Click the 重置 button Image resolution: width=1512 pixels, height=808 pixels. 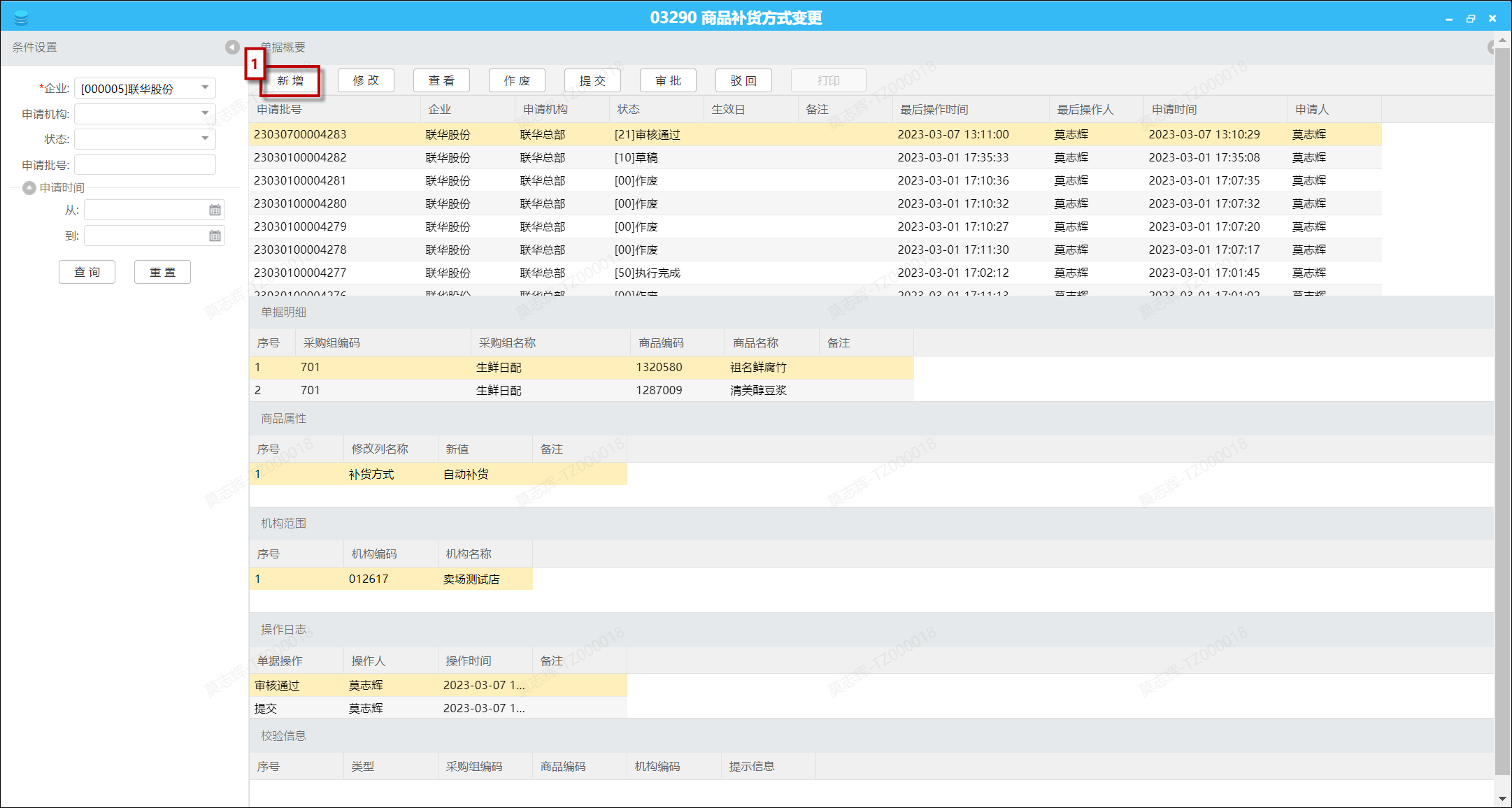(162, 272)
